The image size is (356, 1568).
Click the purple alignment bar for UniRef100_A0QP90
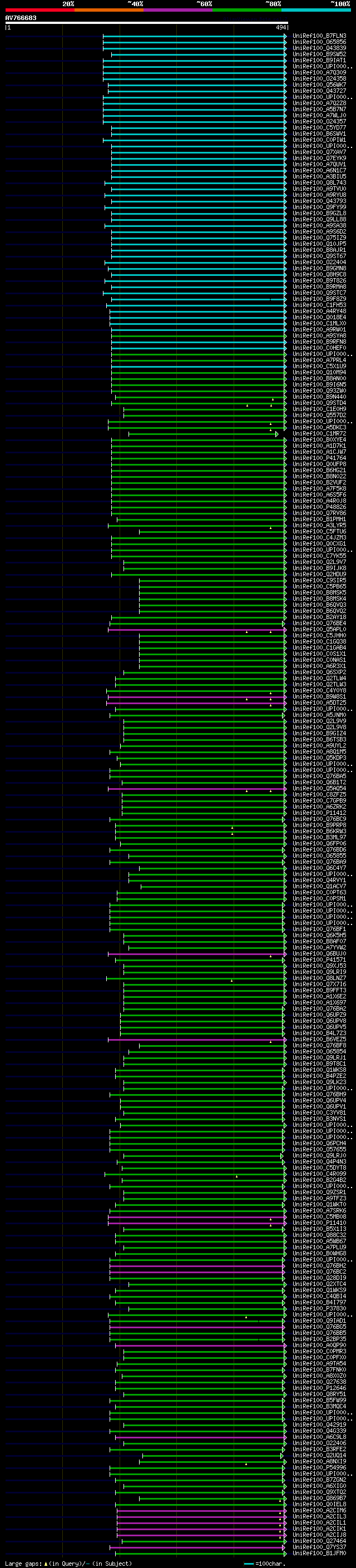[x=200, y=1345]
